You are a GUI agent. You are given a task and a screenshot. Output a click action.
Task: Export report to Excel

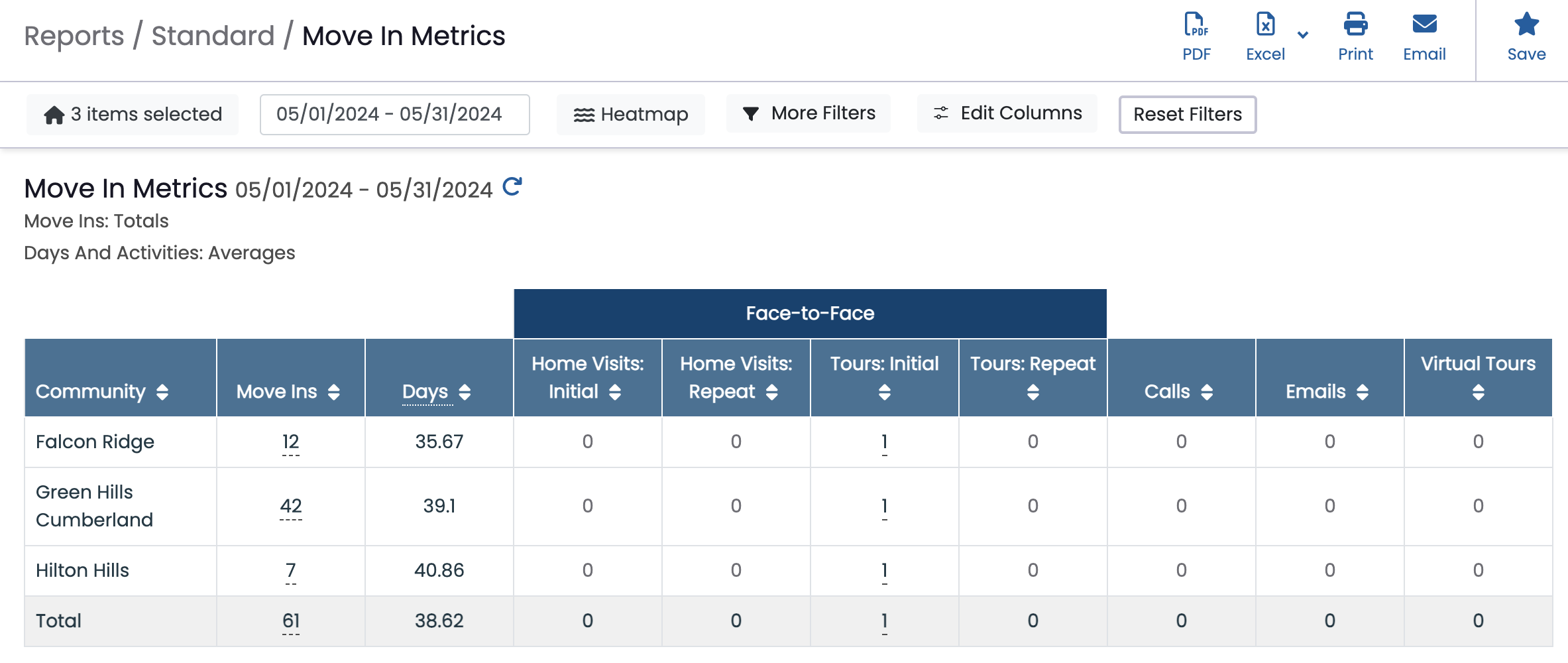pos(1265,37)
